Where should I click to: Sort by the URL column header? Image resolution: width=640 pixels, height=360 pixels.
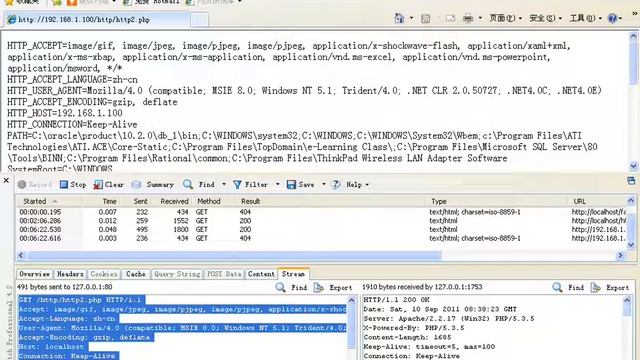tap(598, 201)
